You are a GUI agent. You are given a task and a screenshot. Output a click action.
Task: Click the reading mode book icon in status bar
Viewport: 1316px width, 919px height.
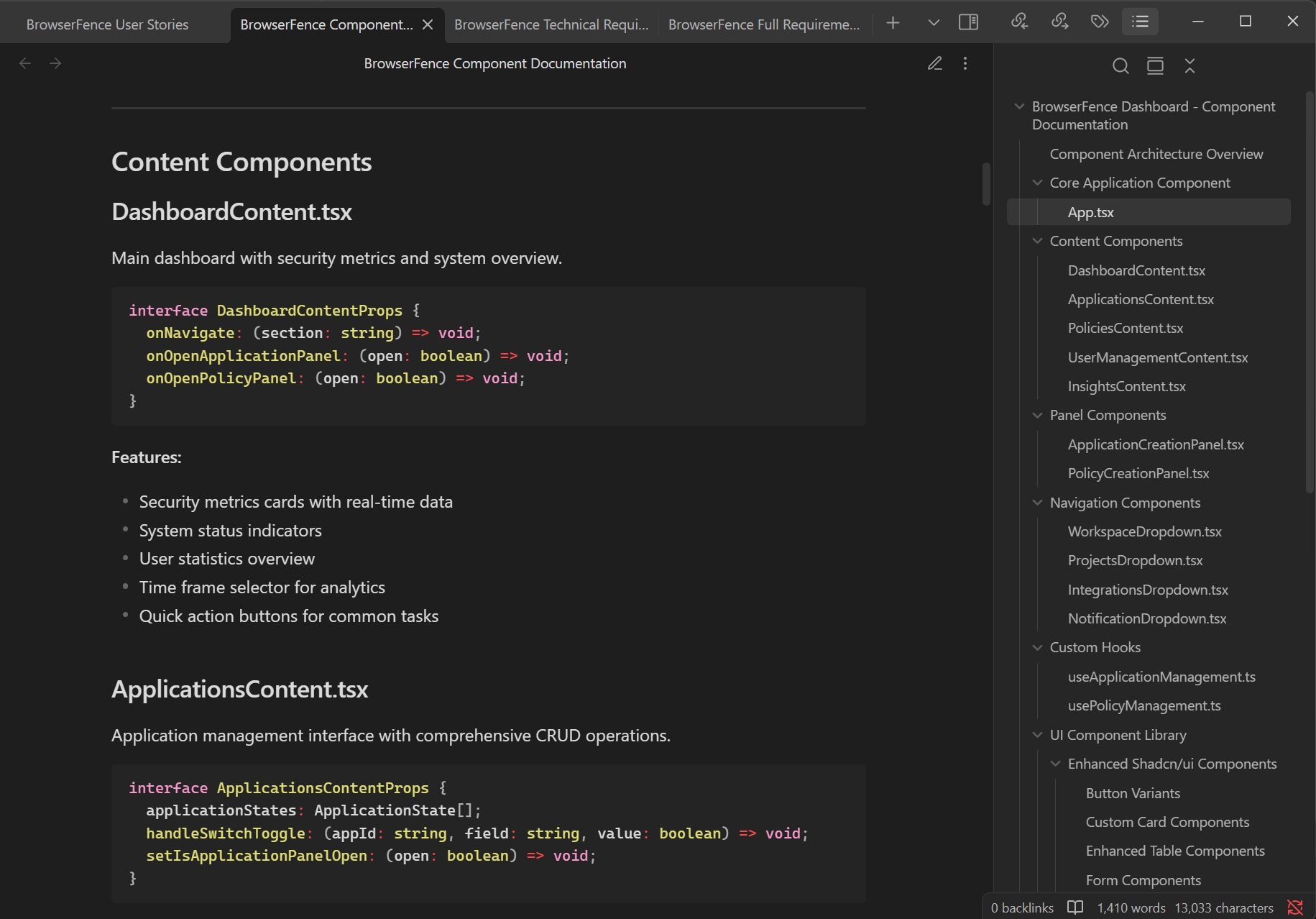pyautogui.click(x=1075, y=907)
